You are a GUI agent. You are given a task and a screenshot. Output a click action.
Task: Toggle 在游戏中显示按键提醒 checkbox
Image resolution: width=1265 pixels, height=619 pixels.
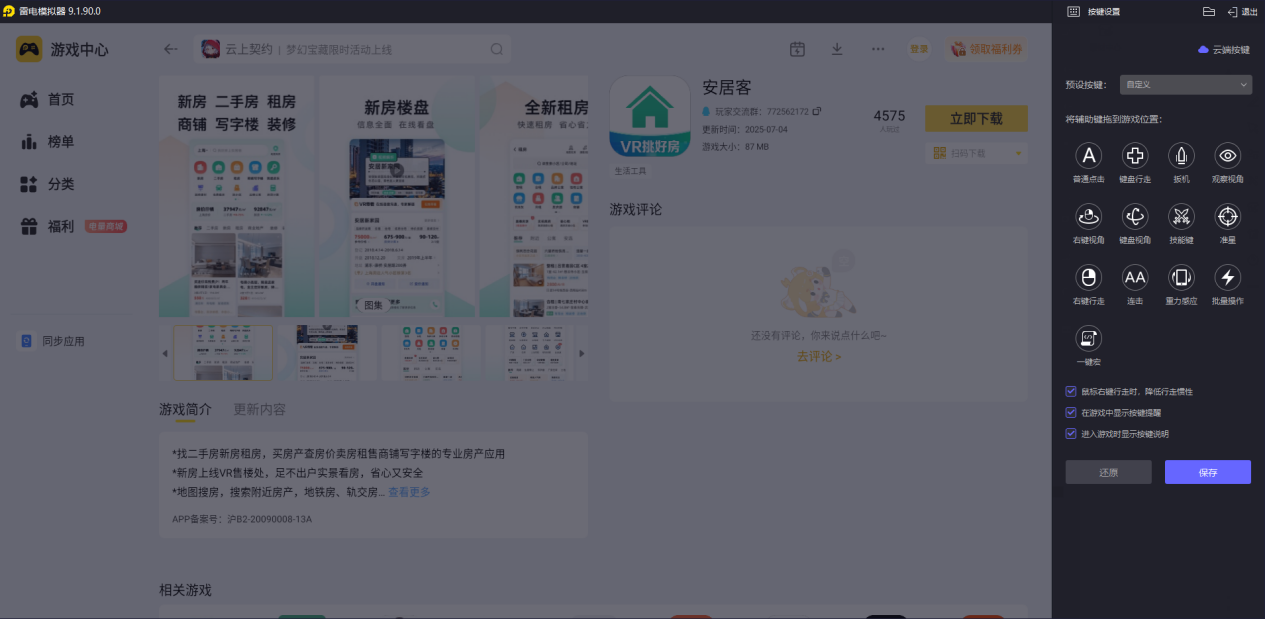pyautogui.click(x=1070, y=412)
